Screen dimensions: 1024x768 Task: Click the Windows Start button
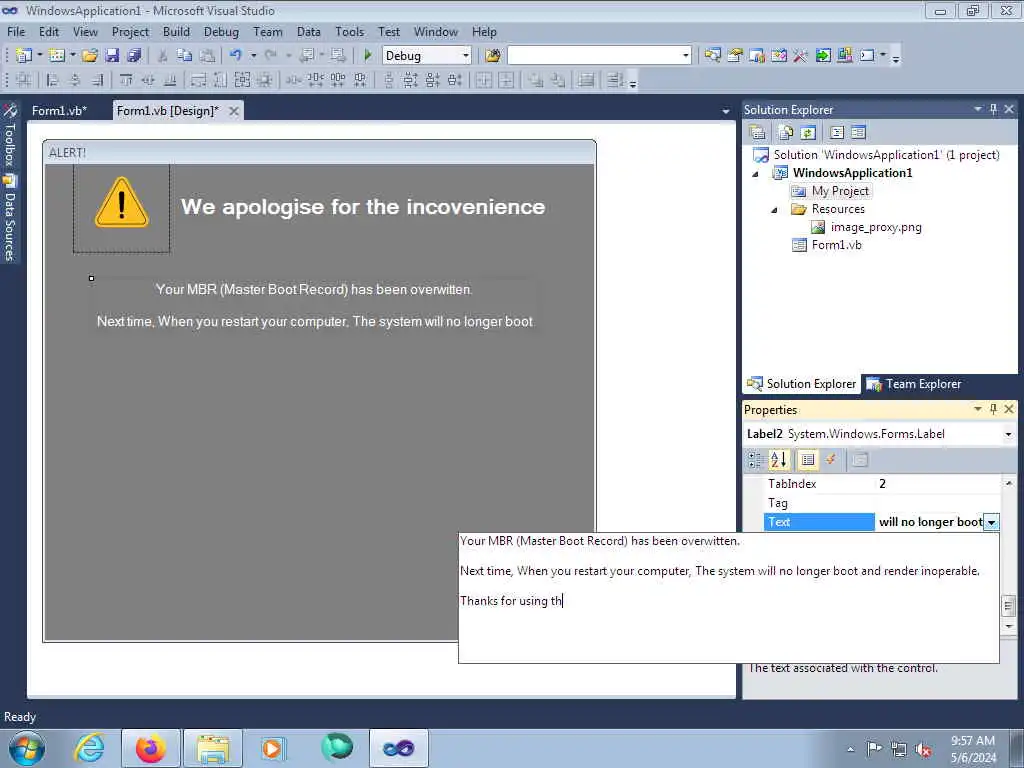click(27, 748)
